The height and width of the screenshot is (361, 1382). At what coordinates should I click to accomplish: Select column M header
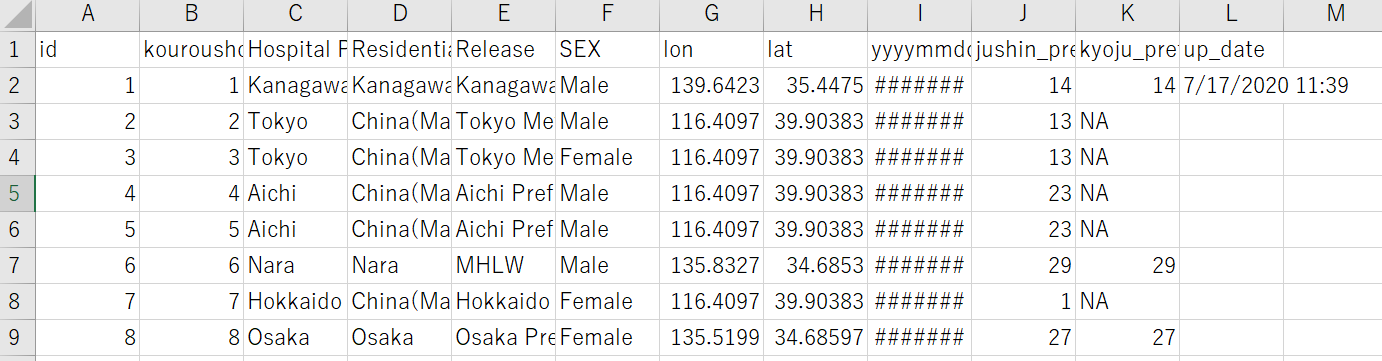1333,15
